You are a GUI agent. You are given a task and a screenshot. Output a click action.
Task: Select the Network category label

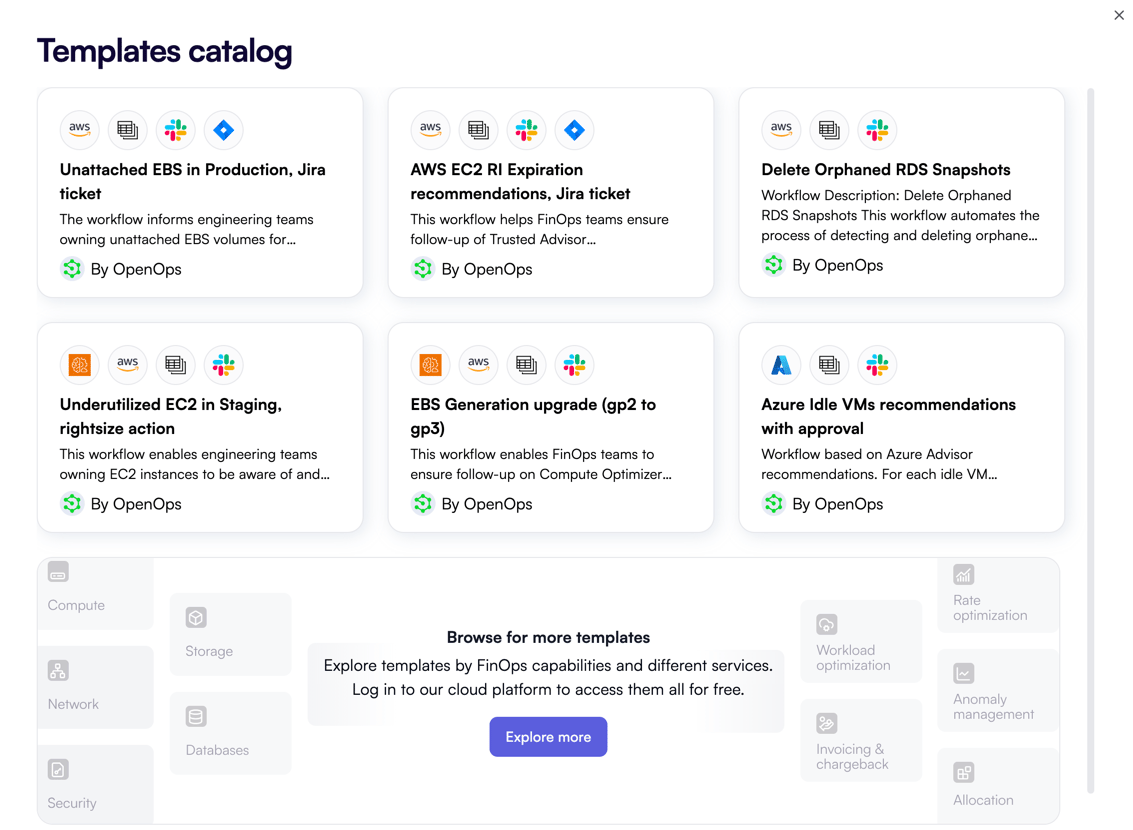coord(73,704)
